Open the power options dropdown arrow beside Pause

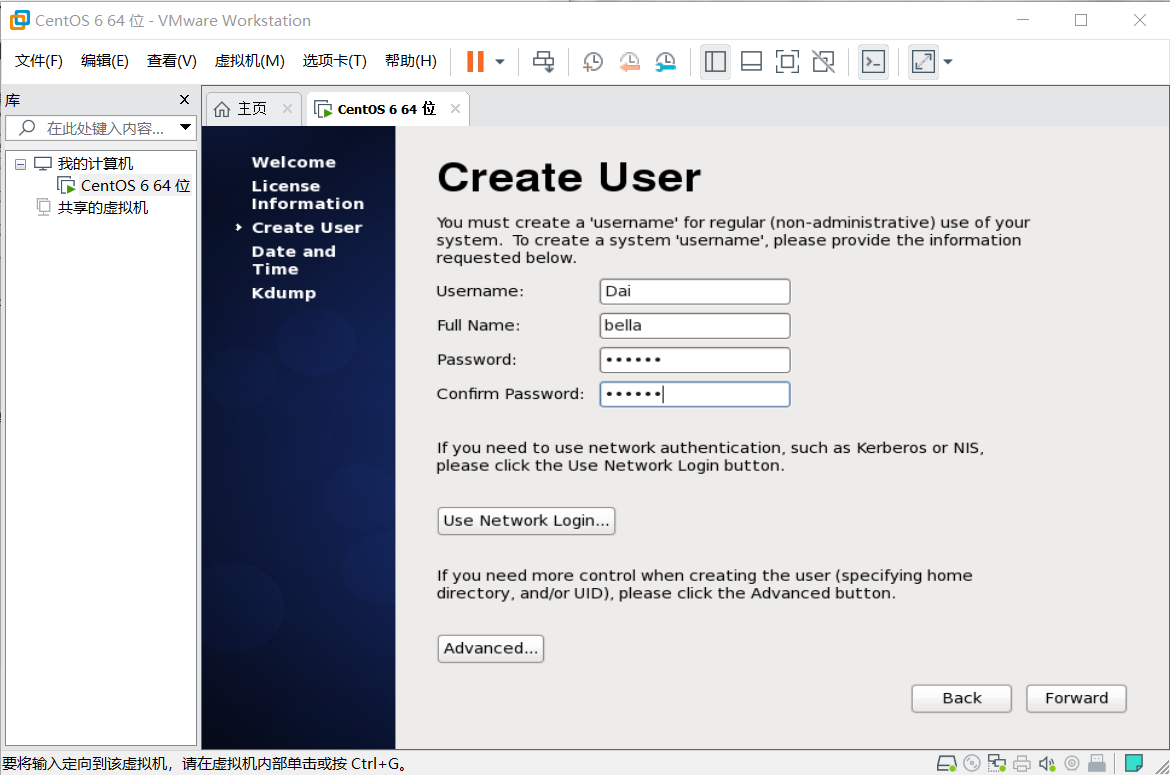pyautogui.click(x=500, y=62)
